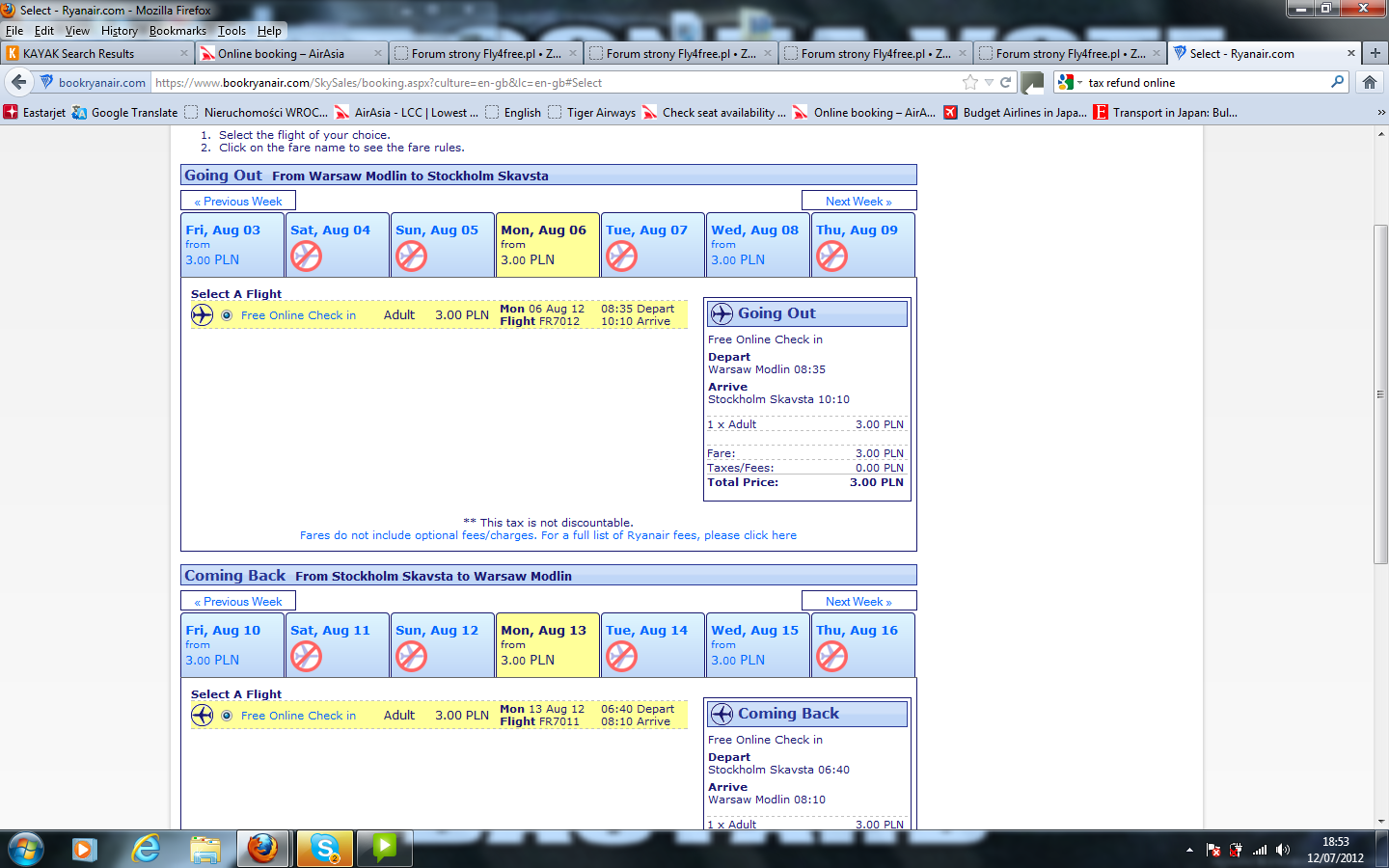The height and width of the screenshot is (868, 1389).
Task: Choose the Fri, Aug 03 outbound date
Action: [231, 245]
